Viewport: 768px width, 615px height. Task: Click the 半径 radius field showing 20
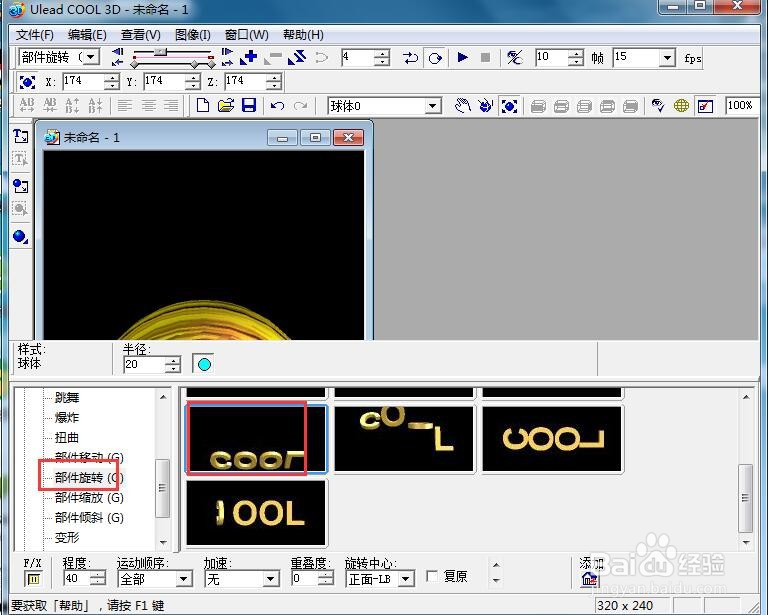[144, 364]
